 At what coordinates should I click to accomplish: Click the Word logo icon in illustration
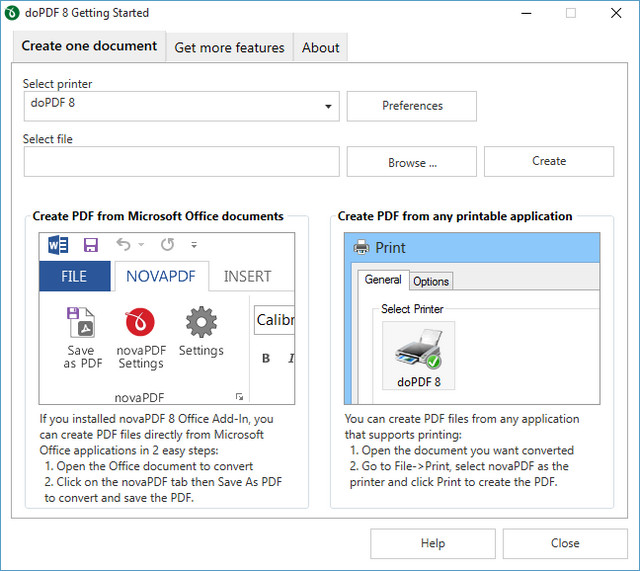(x=58, y=245)
